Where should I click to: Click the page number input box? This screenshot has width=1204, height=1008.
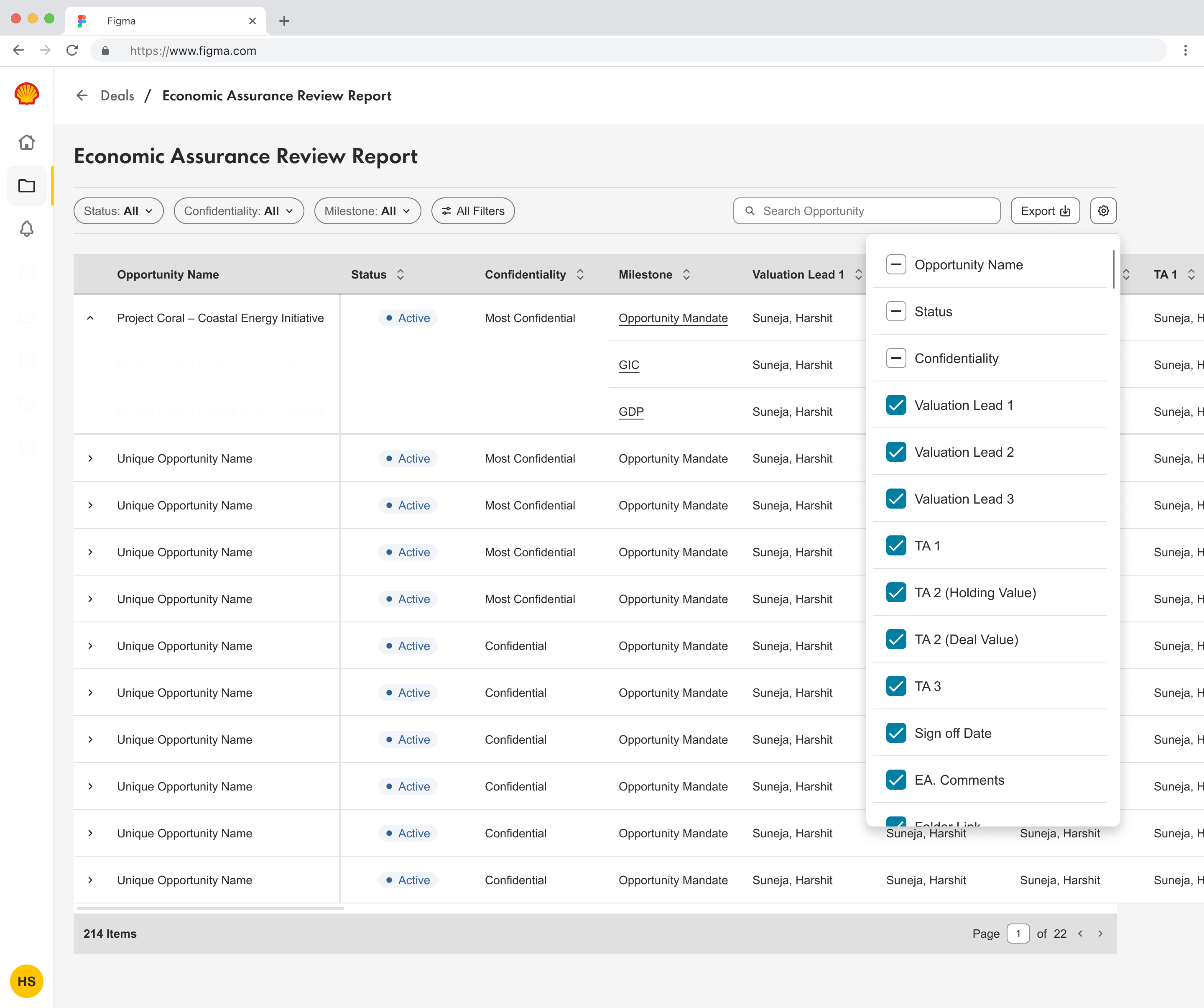click(1018, 934)
